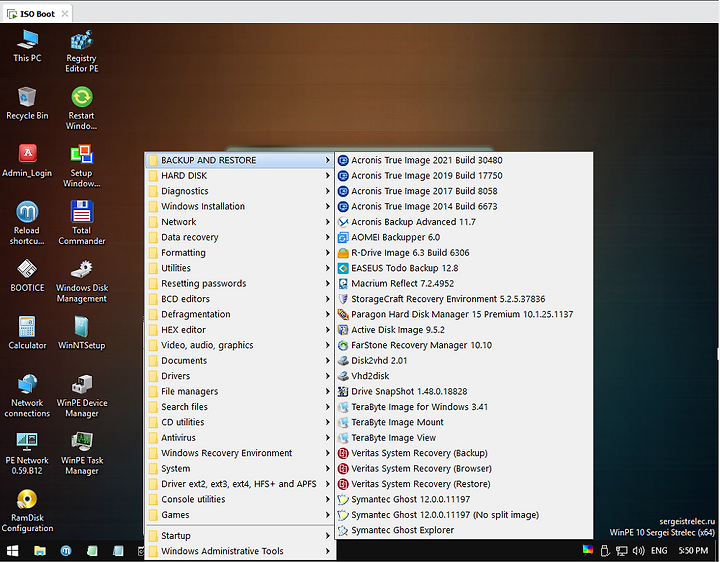Expand the Data recovery submenu arrow
Viewport: 720px width, 562px height.
[327, 237]
